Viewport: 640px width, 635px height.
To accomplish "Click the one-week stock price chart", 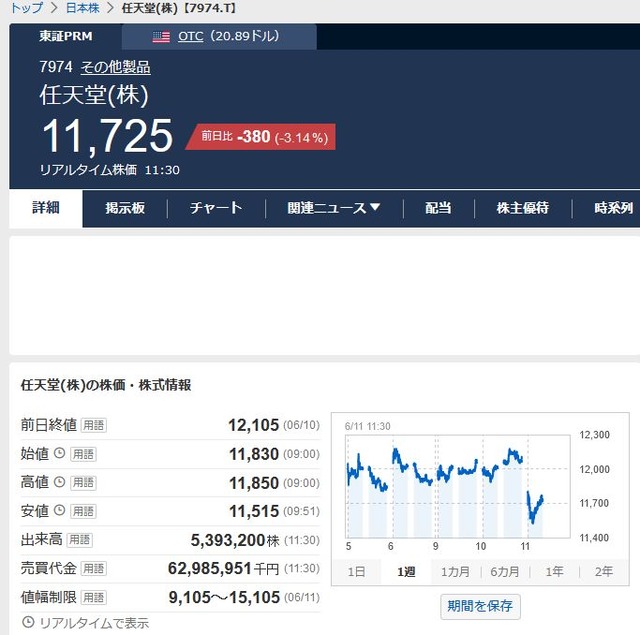I will click(458, 487).
